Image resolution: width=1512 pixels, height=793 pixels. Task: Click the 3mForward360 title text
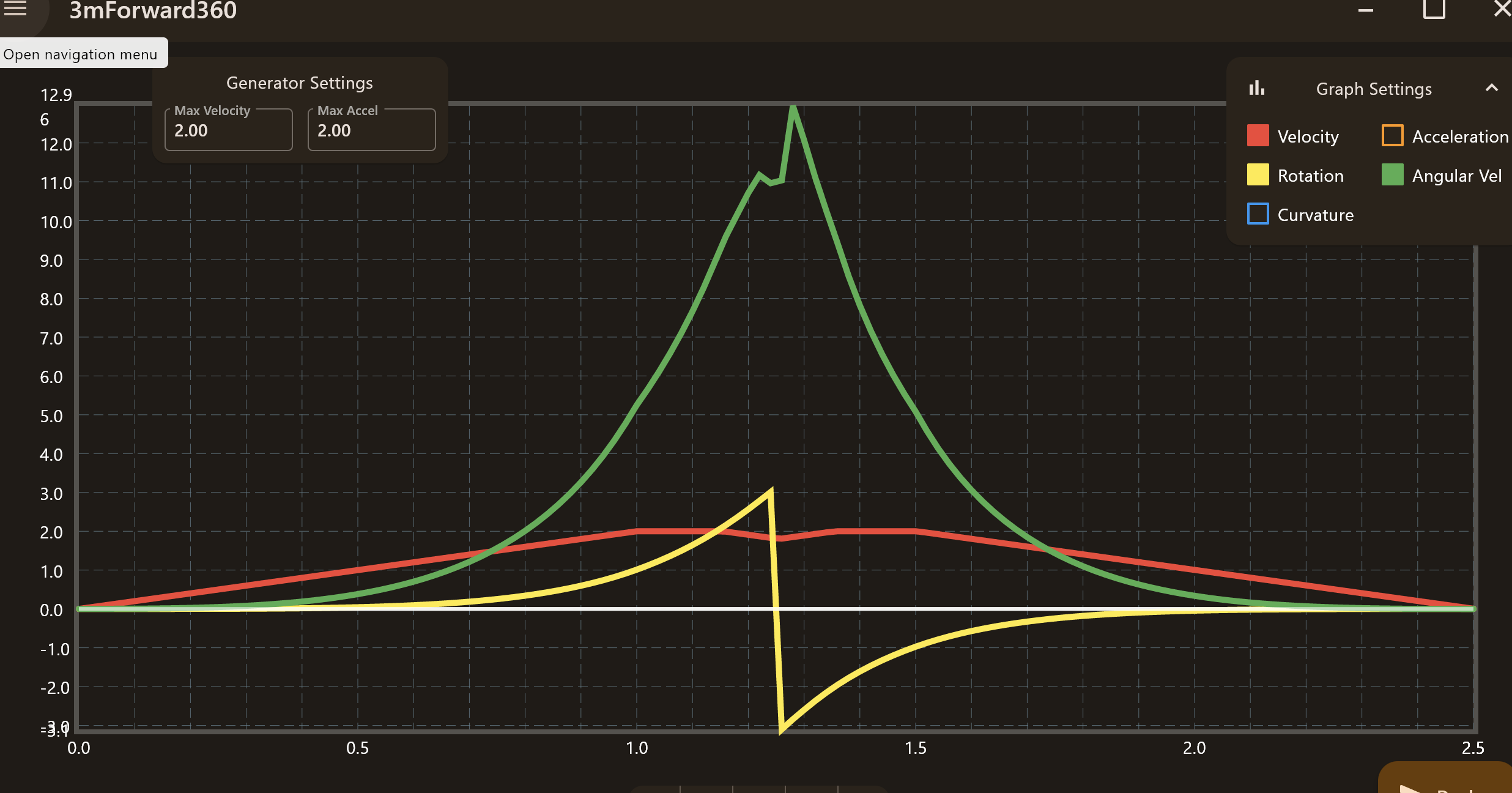click(153, 10)
